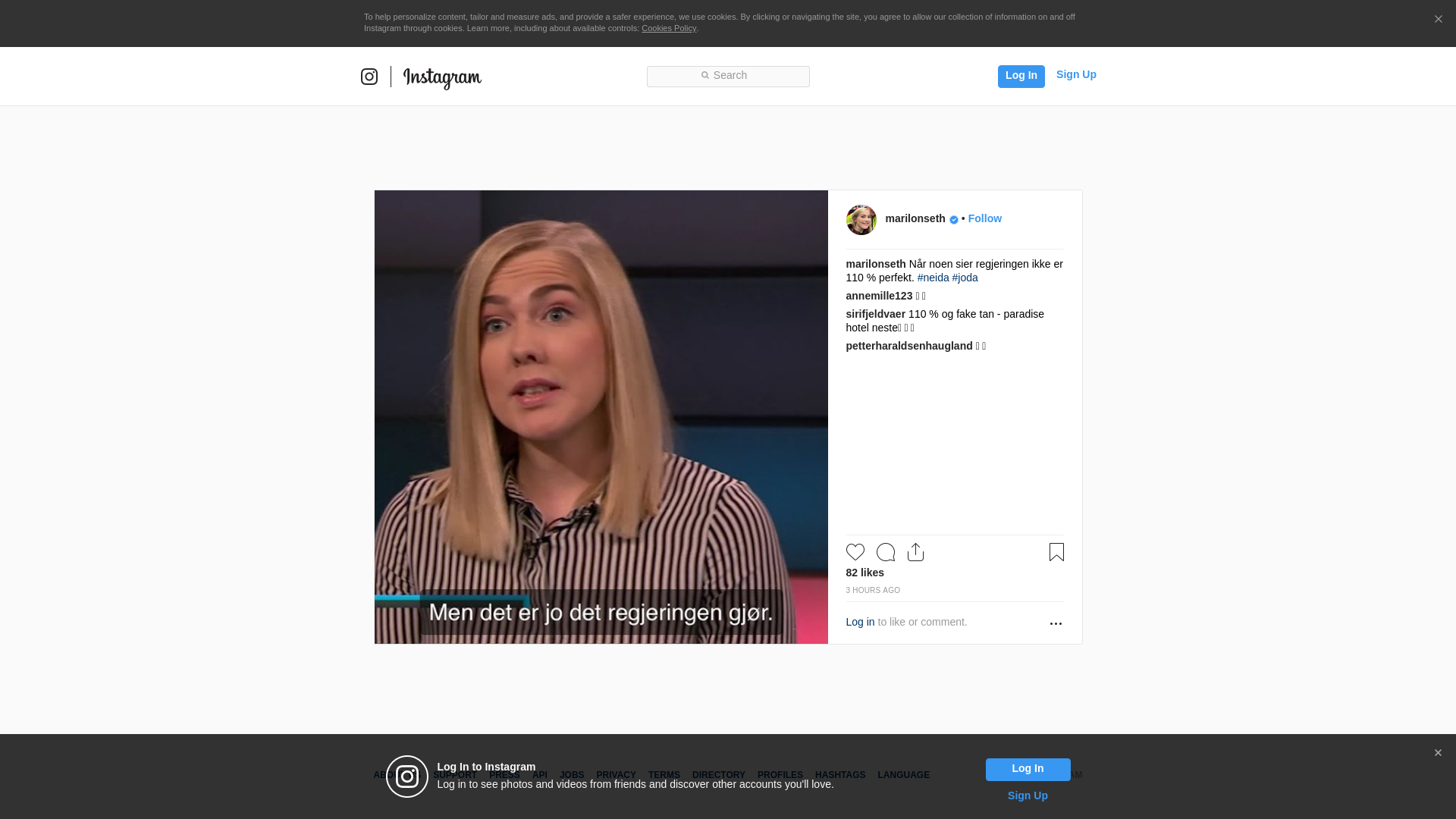Click the Instagram camera glyph logo
This screenshot has height=819, width=1456.
(x=369, y=77)
